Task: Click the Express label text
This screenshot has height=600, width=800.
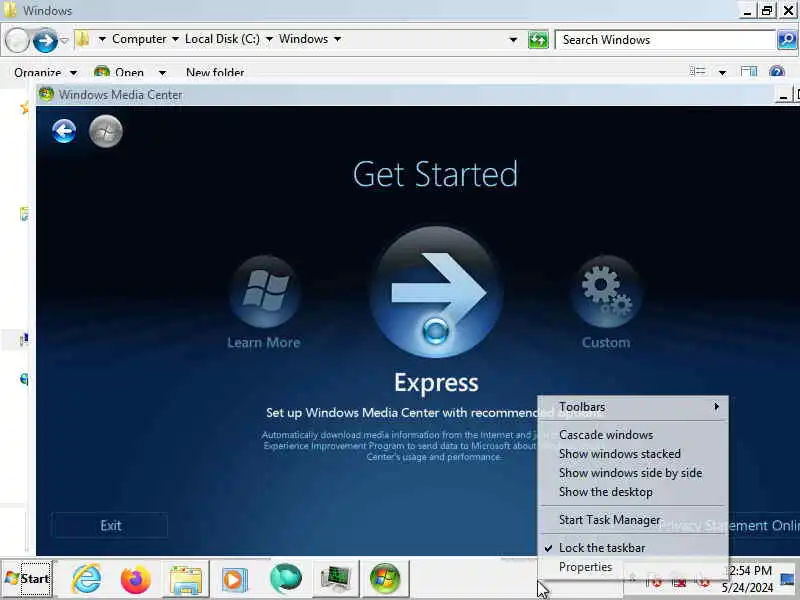Action: tap(436, 383)
